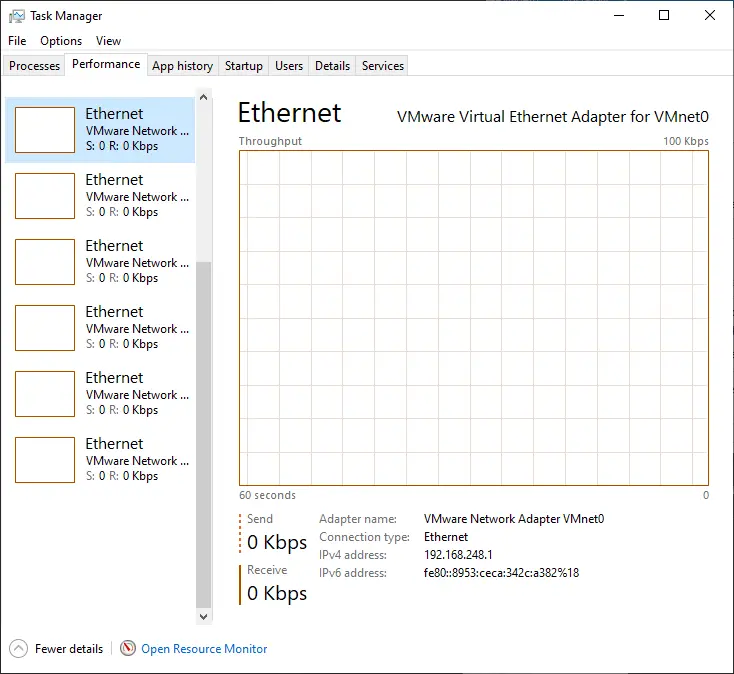Screen dimensions: 734x674
Task: Click Fewer details to collapse view
Action: pos(69,649)
